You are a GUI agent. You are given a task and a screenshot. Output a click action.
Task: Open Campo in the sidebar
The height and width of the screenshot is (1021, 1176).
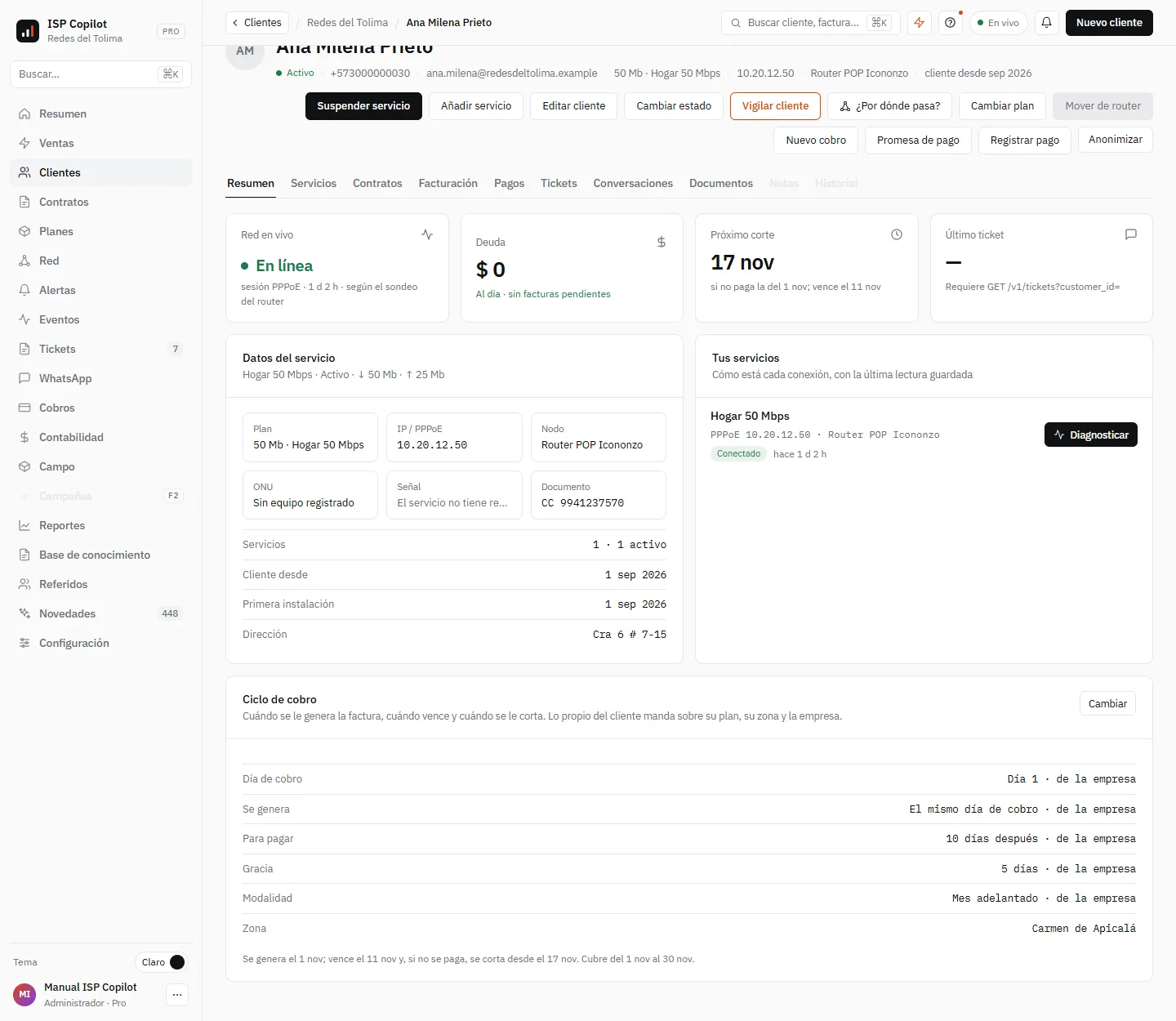click(x=101, y=466)
